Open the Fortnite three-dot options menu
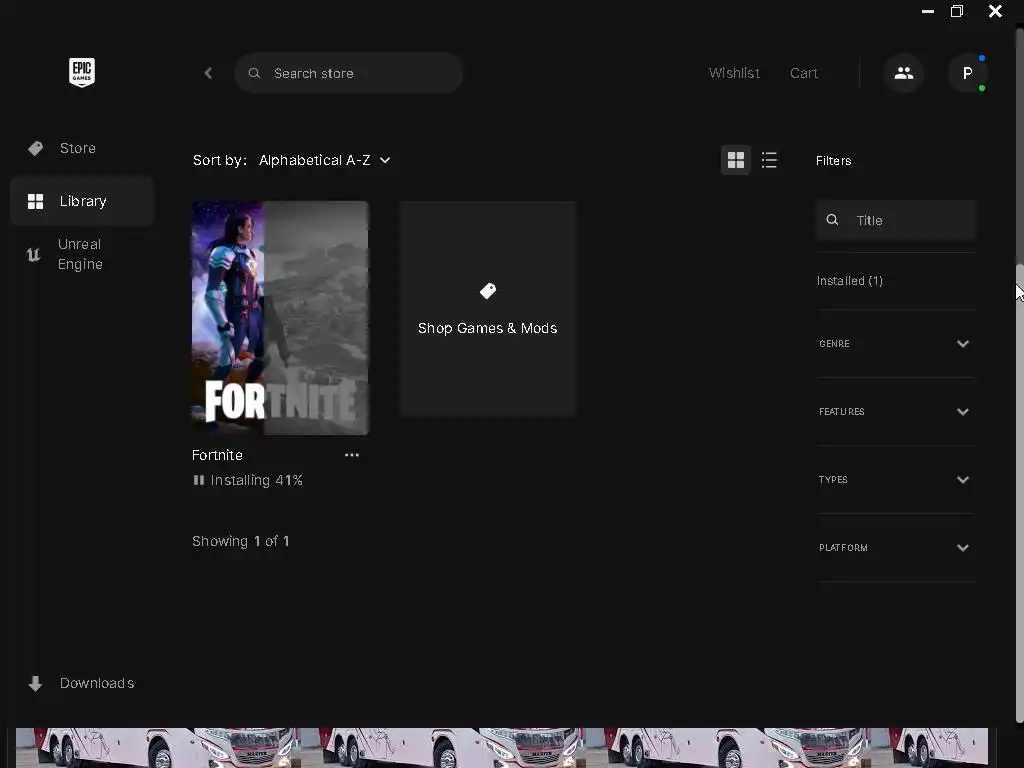This screenshot has width=1024, height=768. point(351,455)
